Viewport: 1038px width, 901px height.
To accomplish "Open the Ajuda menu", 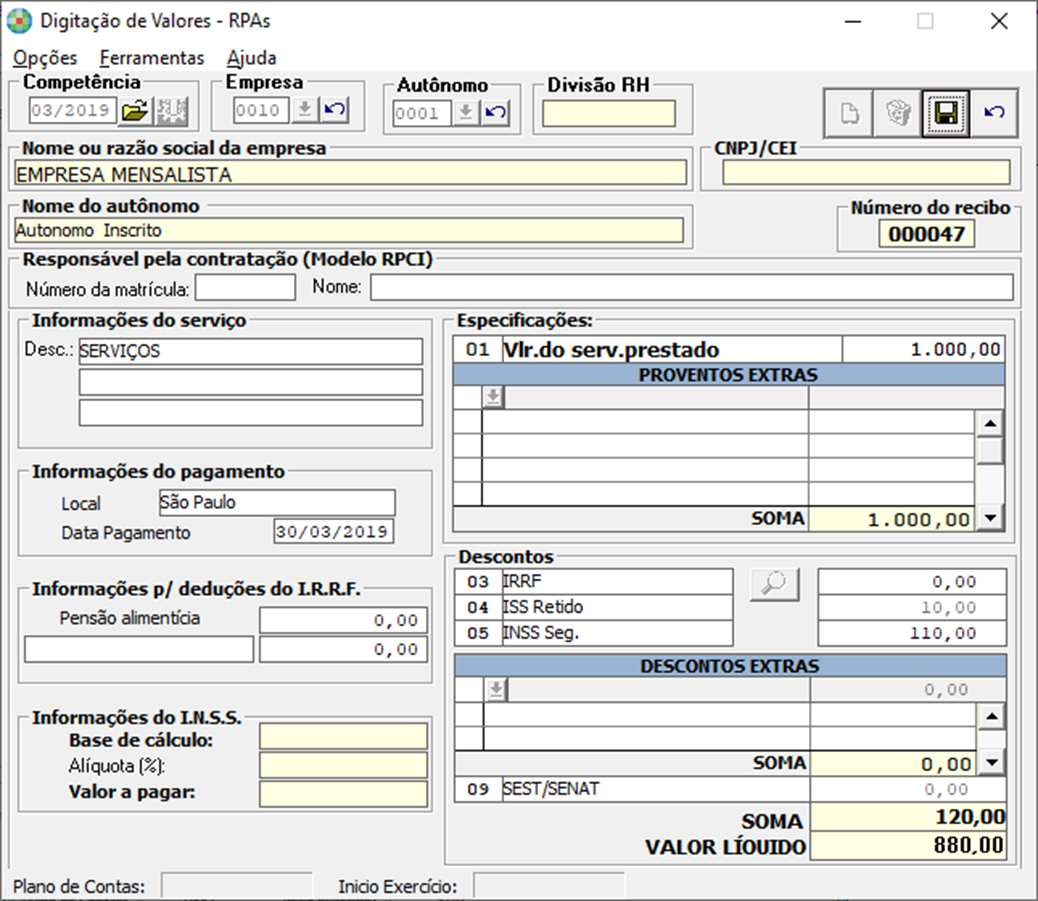I will pos(252,58).
